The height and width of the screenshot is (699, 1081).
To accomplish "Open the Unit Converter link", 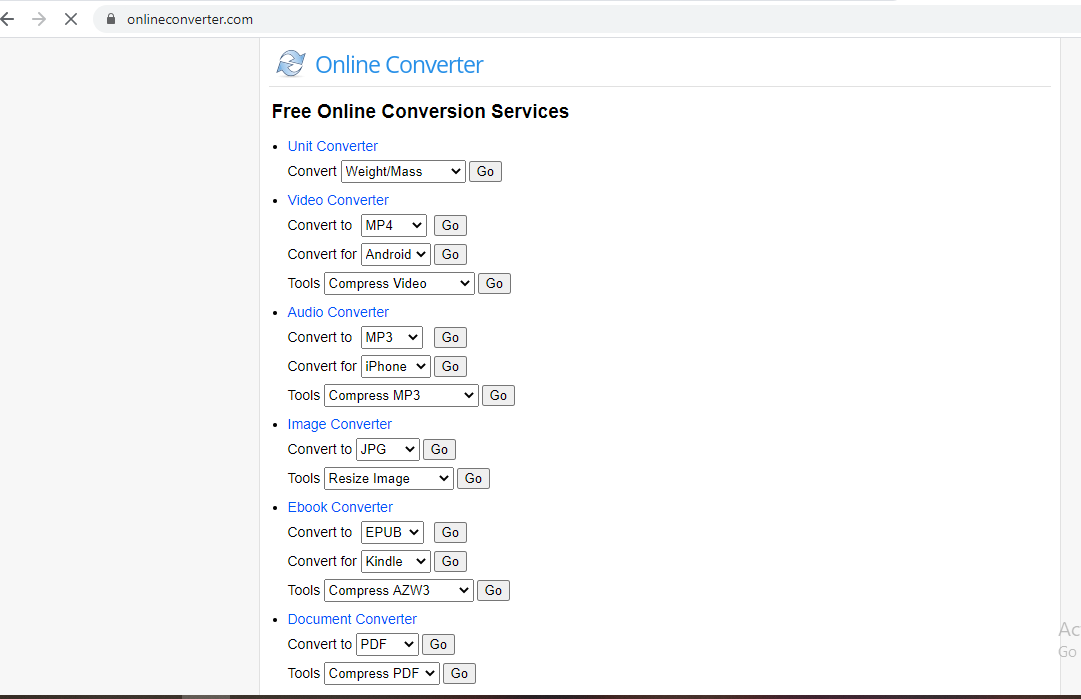I will tap(332, 146).
